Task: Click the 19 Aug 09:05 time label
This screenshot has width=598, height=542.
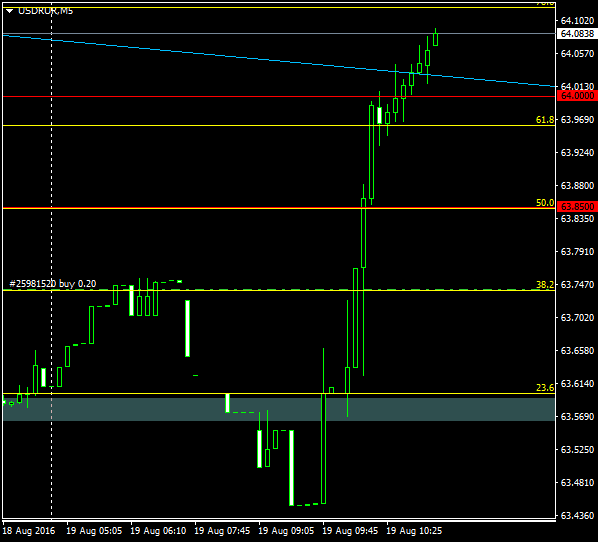Action: pyautogui.click(x=286, y=531)
